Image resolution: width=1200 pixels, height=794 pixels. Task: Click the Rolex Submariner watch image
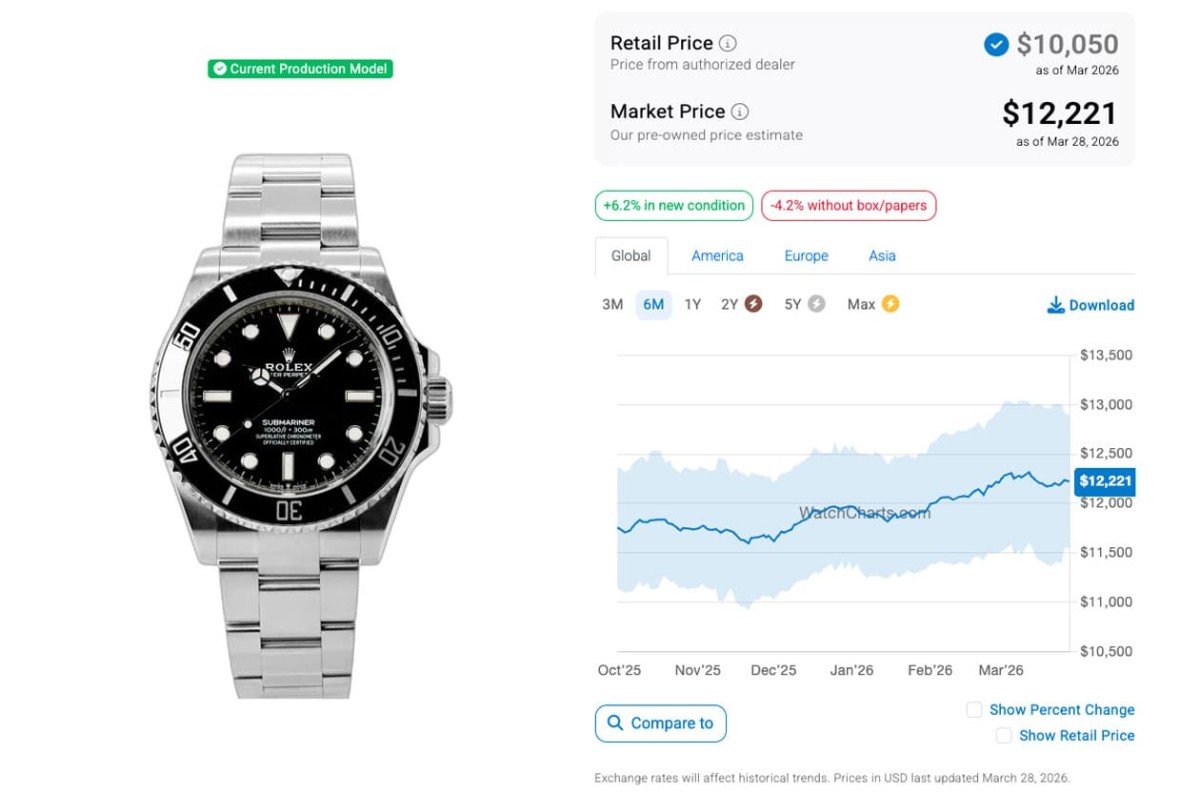(x=300, y=425)
